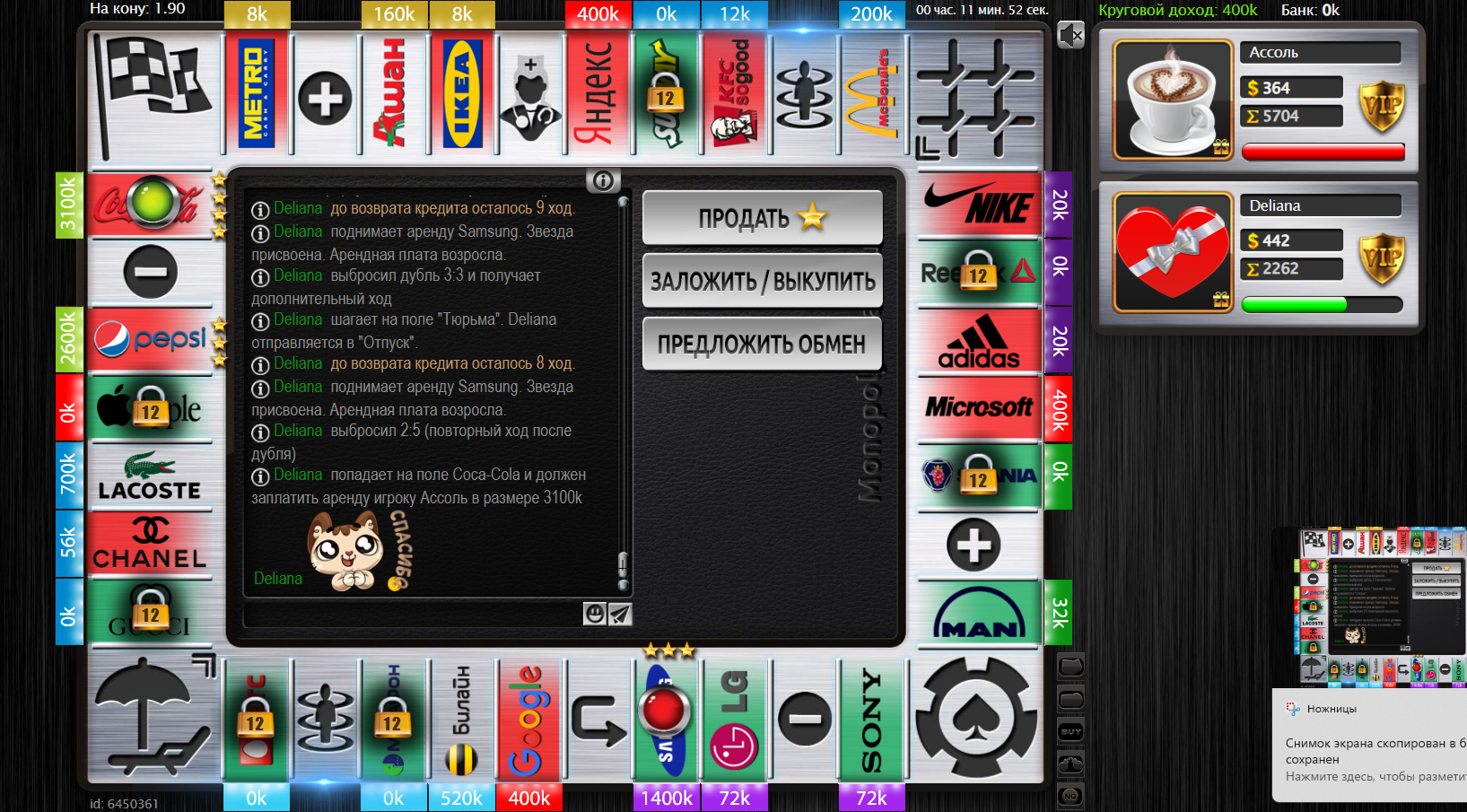Click the NO side button
This screenshot has width=1467, height=812.
tap(1071, 796)
